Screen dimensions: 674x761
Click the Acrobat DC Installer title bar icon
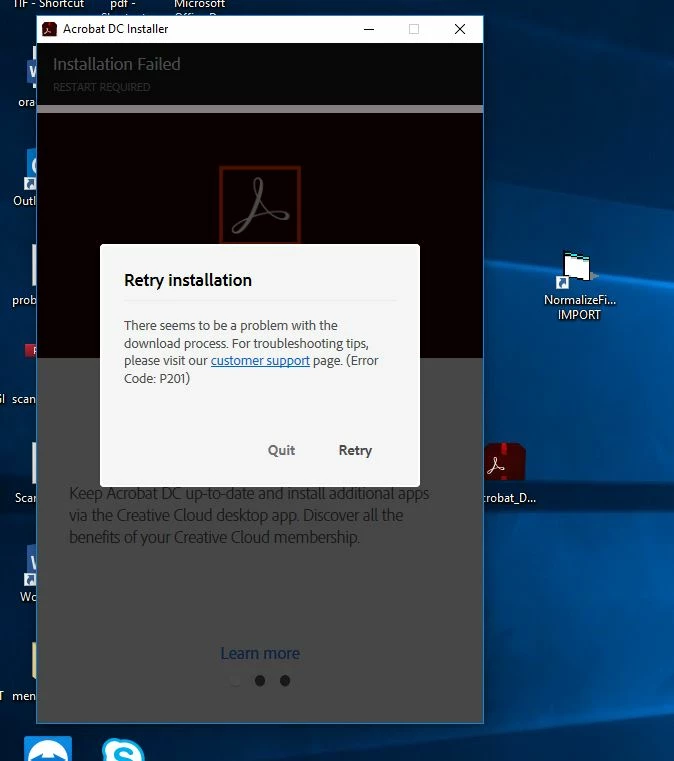pos(49,29)
